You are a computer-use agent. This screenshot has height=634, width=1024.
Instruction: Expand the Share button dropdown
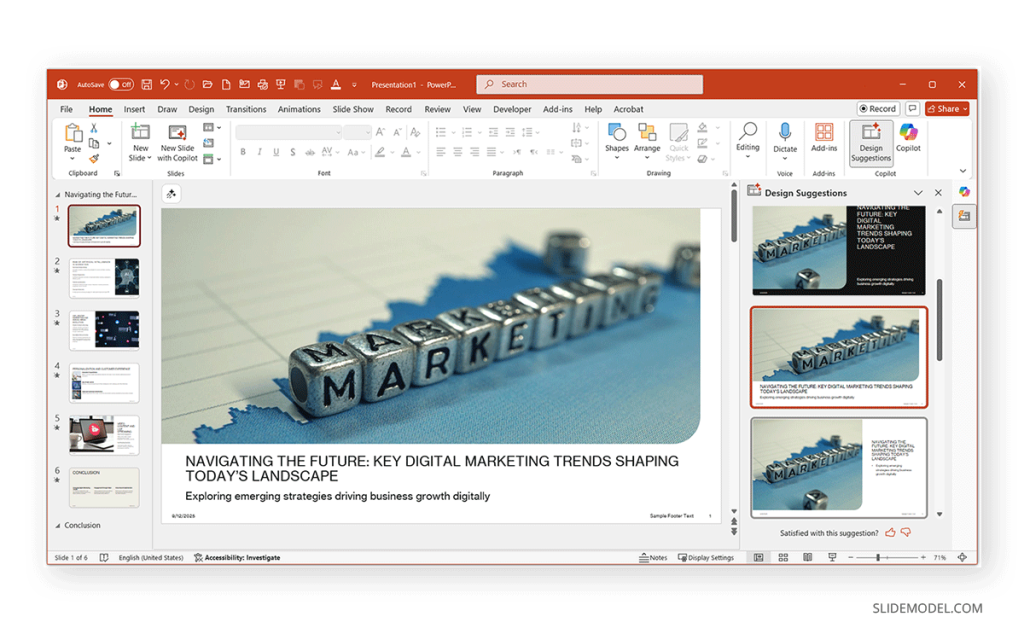coord(964,109)
